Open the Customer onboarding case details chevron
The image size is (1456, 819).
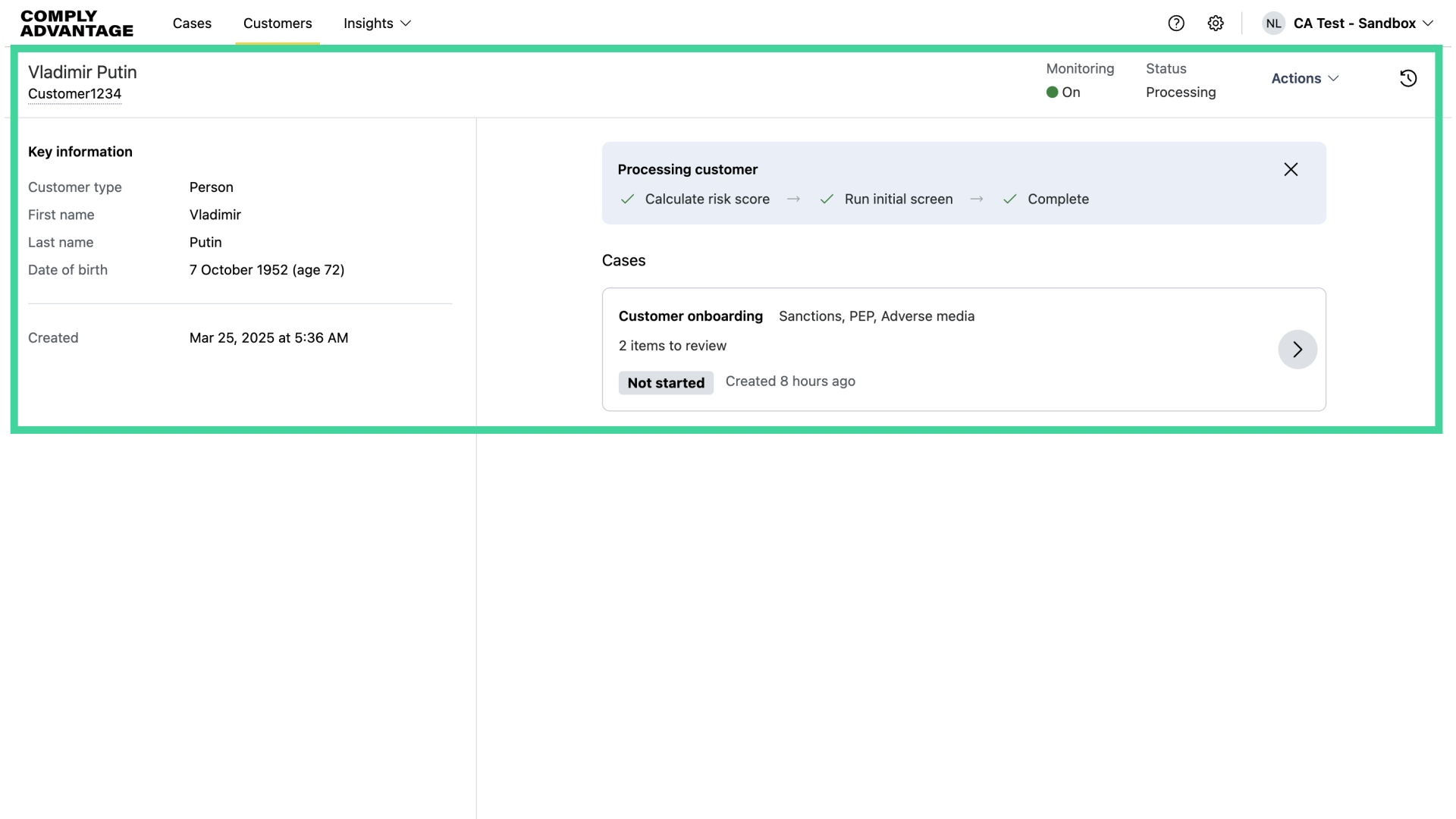(1297, 350)
